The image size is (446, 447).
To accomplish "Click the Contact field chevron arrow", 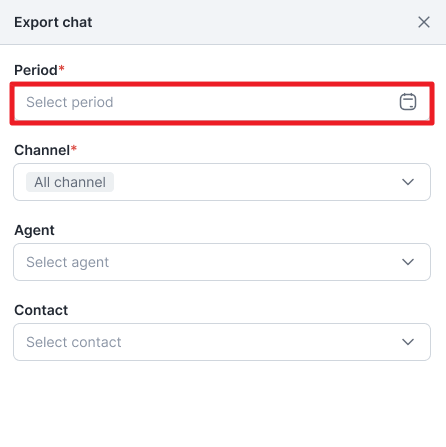I will pos(408,342).
